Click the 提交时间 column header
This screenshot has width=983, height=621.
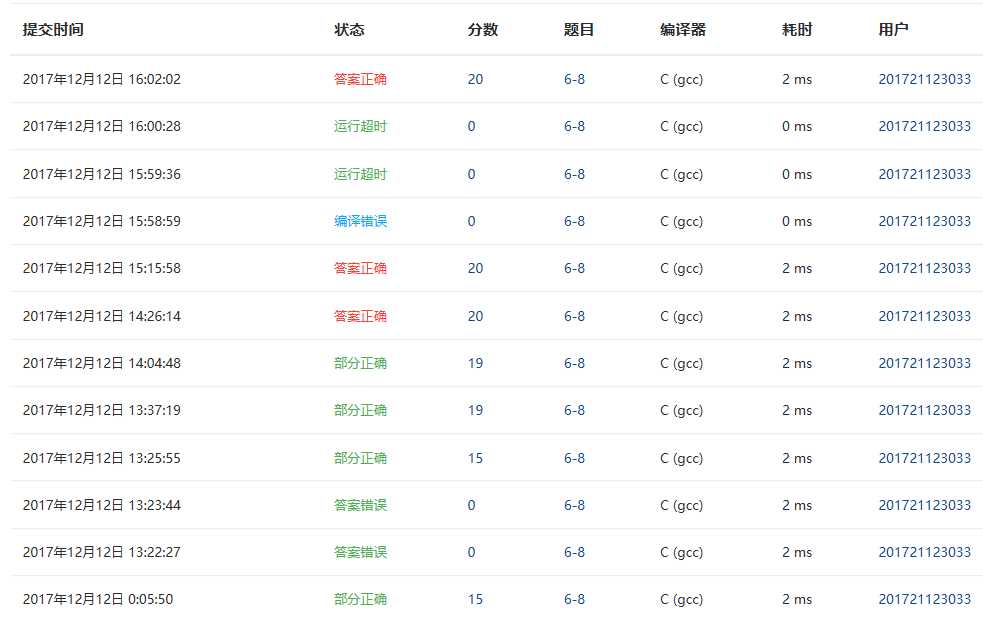click(x=53, y=29)
